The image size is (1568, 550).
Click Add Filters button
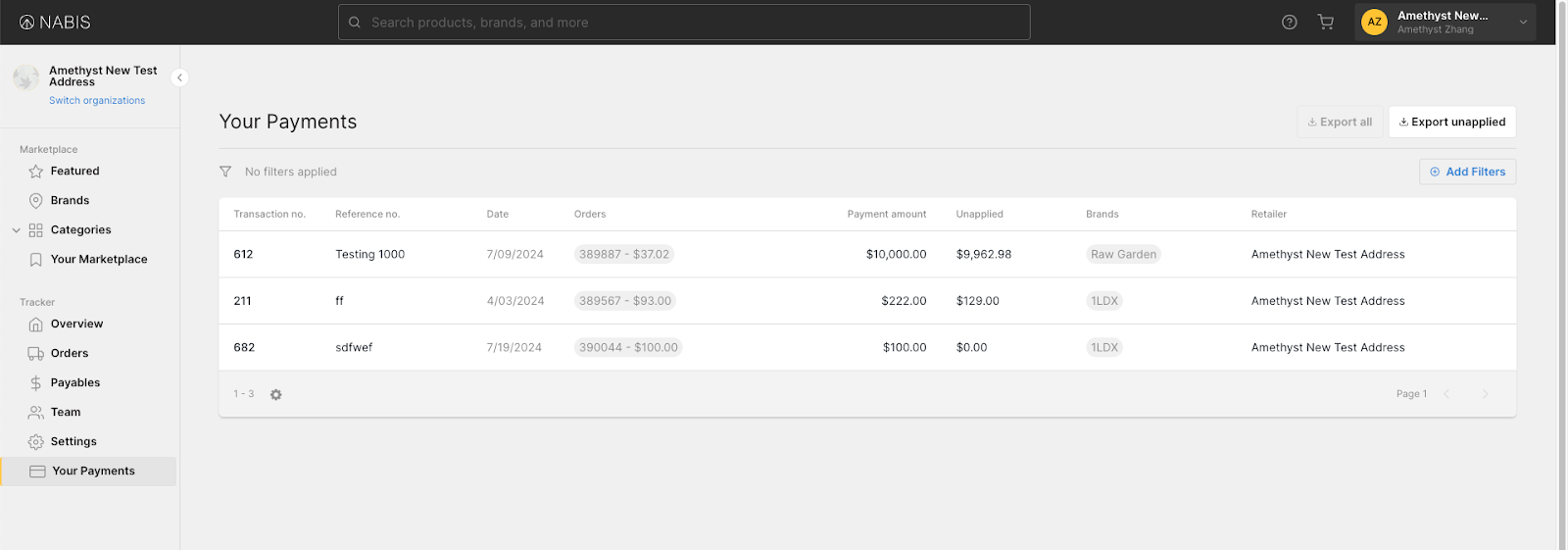coord(1467,172)
